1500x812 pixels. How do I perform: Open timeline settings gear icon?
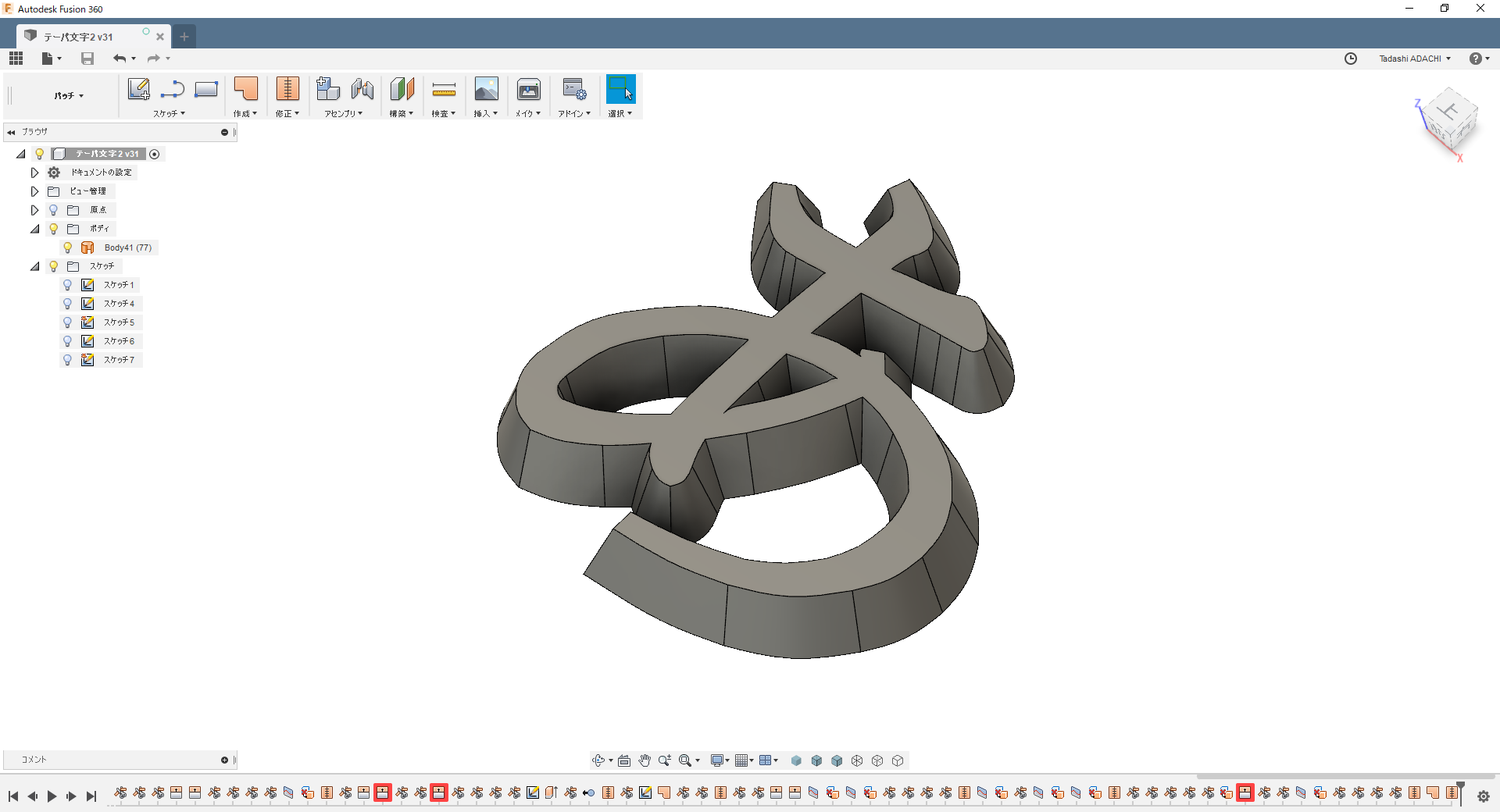(1484, 796)
